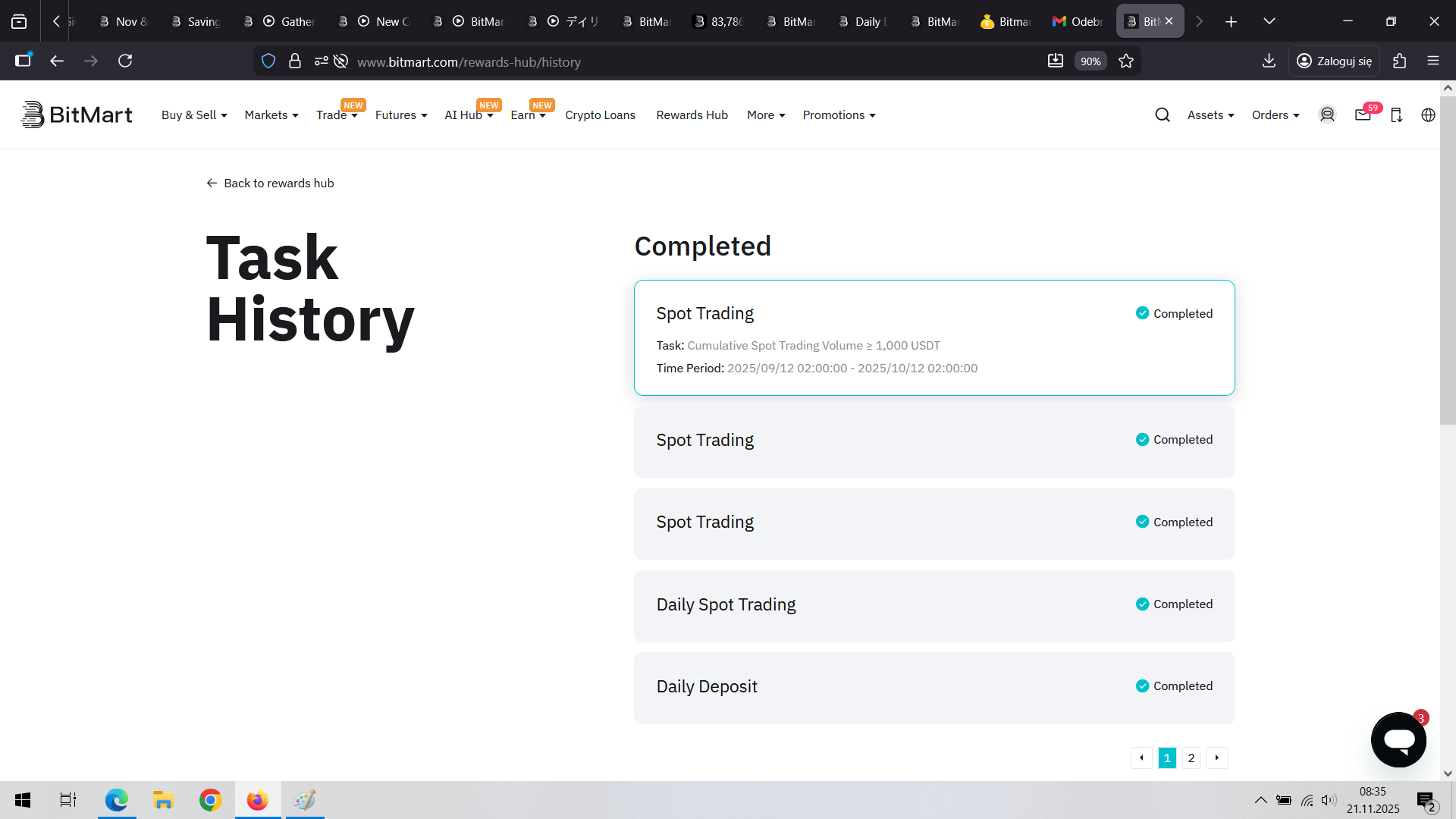Bookmark page with the star icon

pos(1126,61)
